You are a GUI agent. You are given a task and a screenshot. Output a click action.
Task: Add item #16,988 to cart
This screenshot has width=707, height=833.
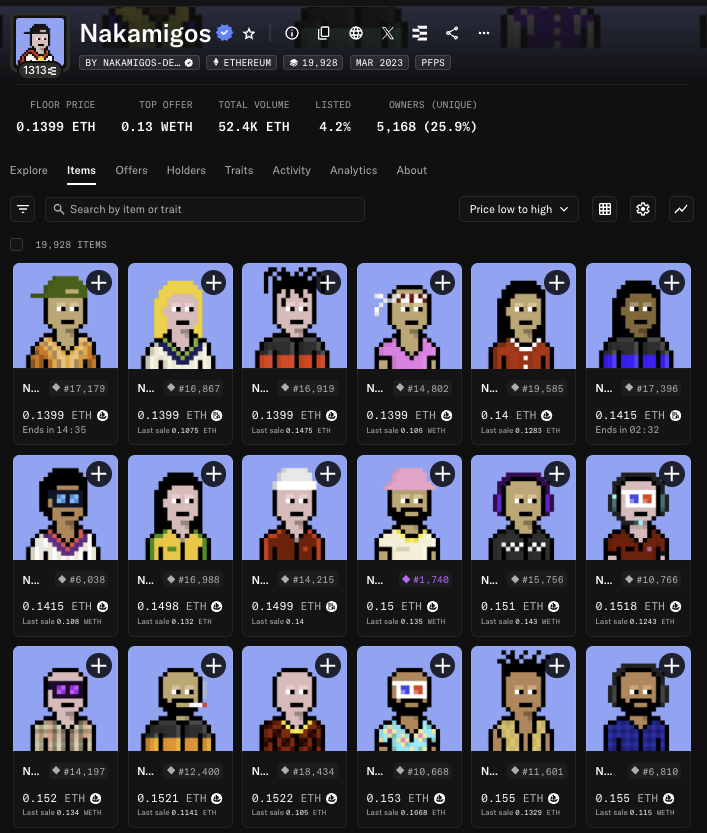[x=214, y=474]
